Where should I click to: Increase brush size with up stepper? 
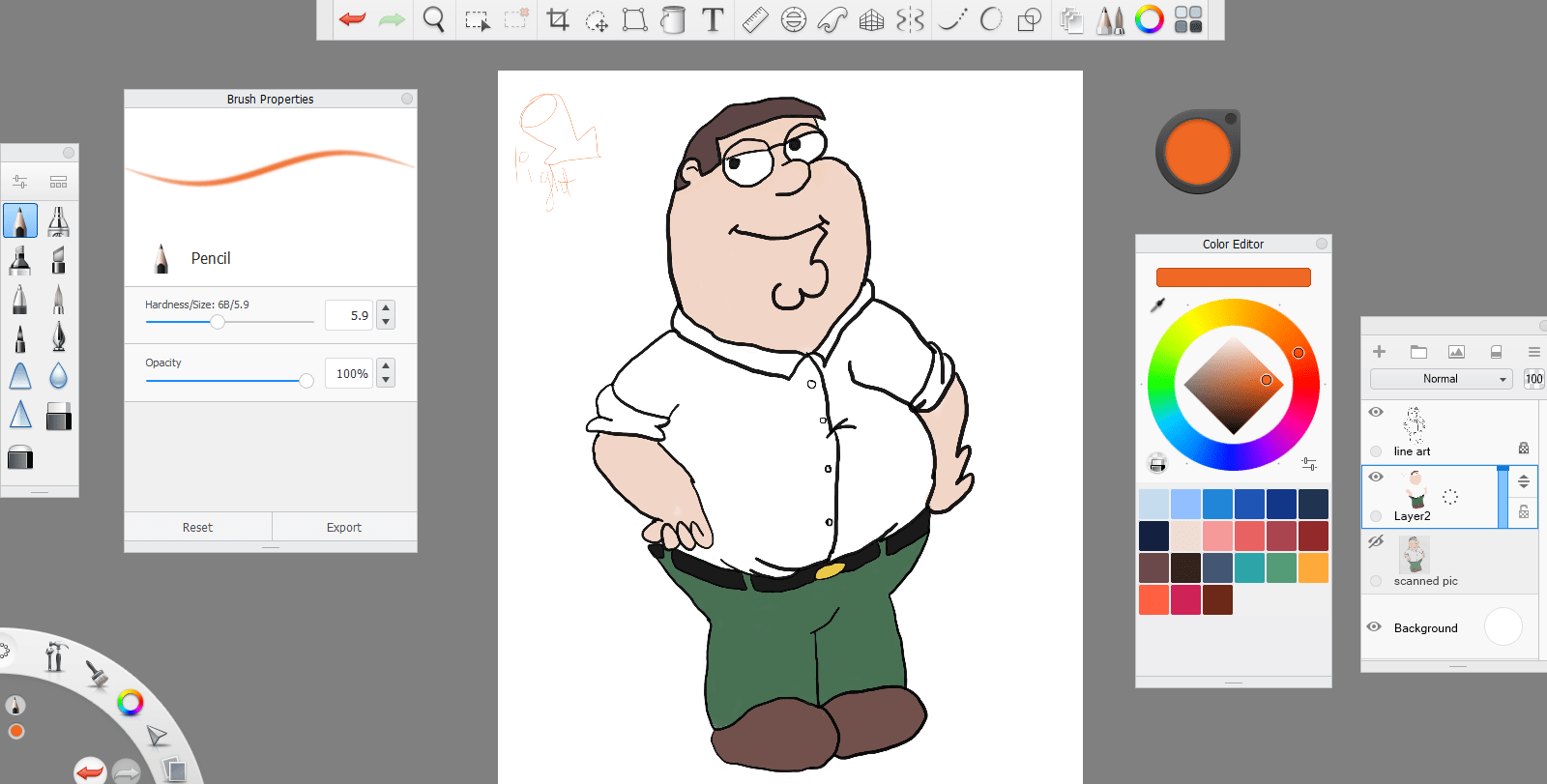pyautogui.click(x=386, y=308)
